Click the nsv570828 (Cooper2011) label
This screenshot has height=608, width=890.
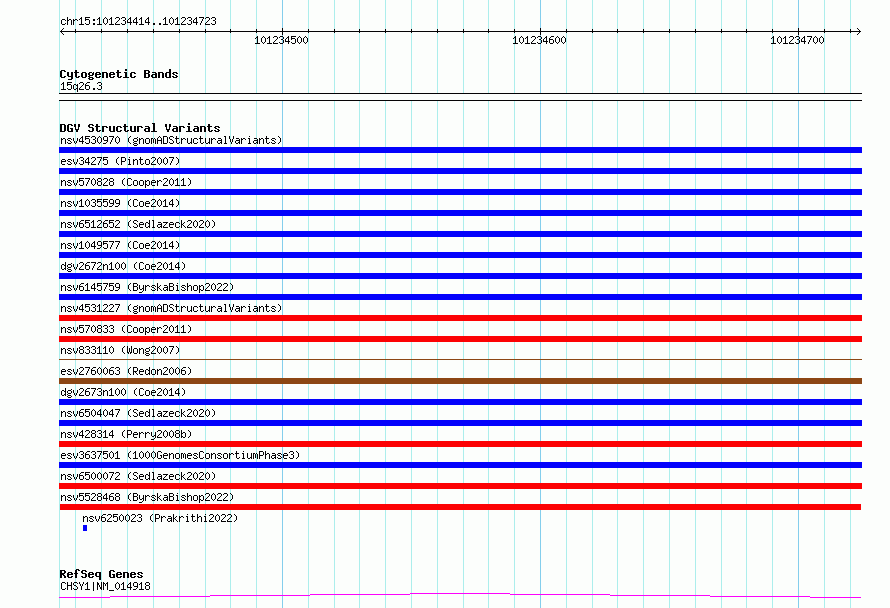(126, 182)
